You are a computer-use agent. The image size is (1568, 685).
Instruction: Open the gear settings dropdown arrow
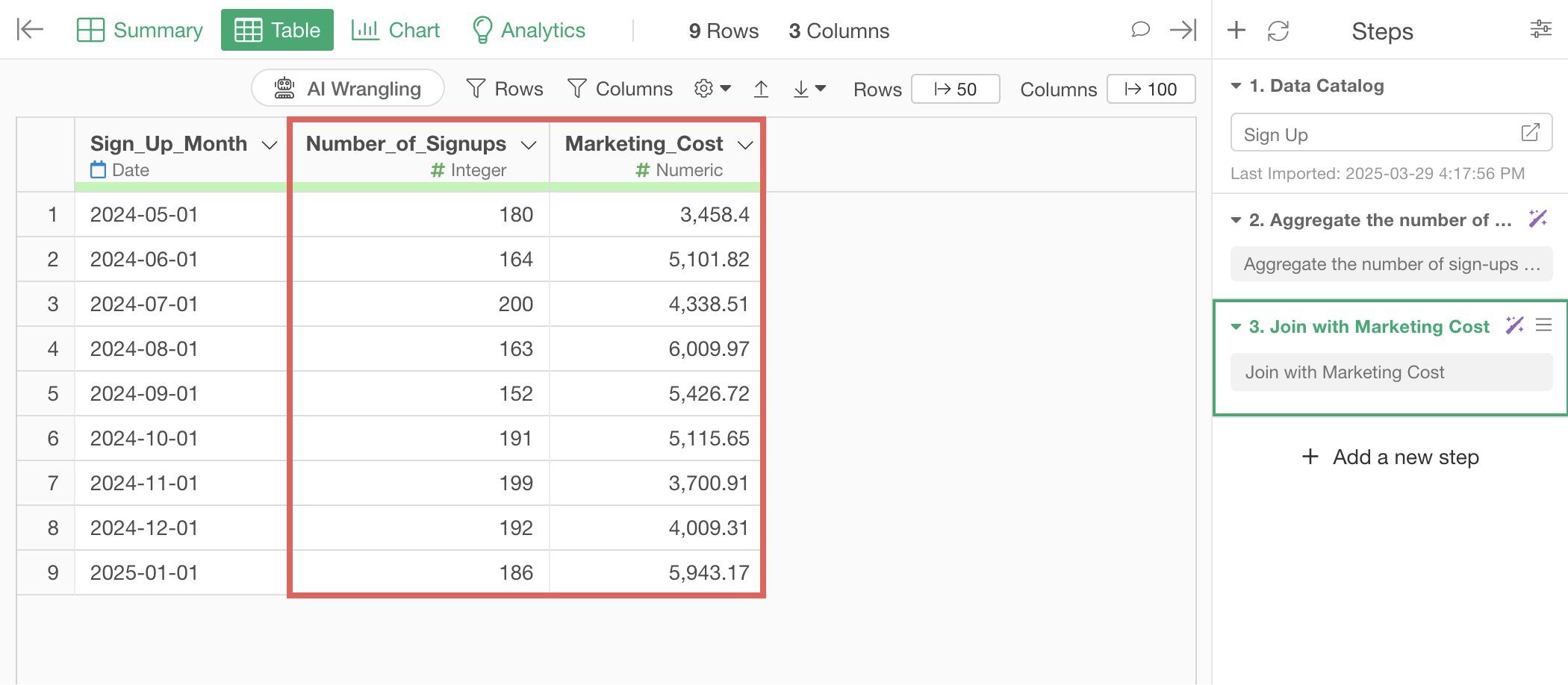click(726, 89)
